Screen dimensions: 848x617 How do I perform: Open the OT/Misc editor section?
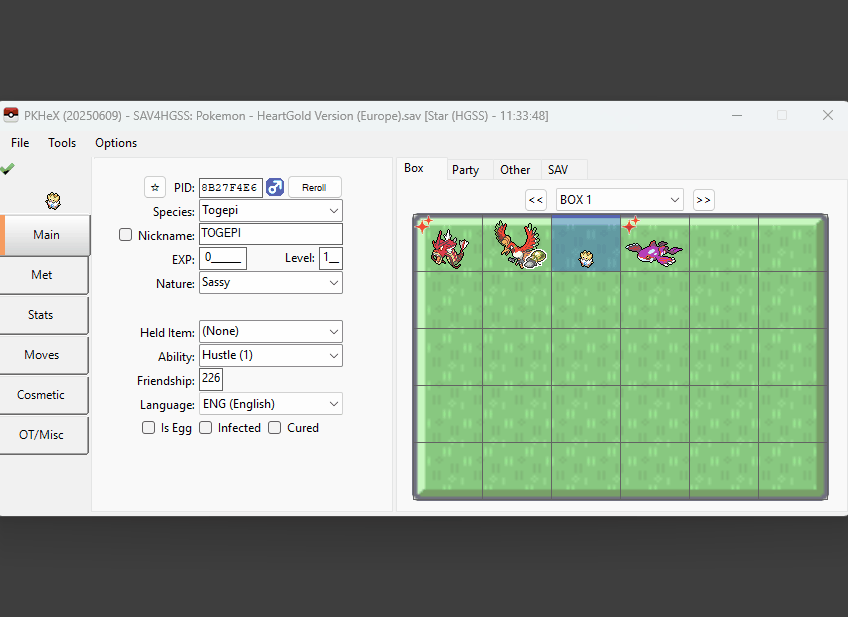click(43, 435)
